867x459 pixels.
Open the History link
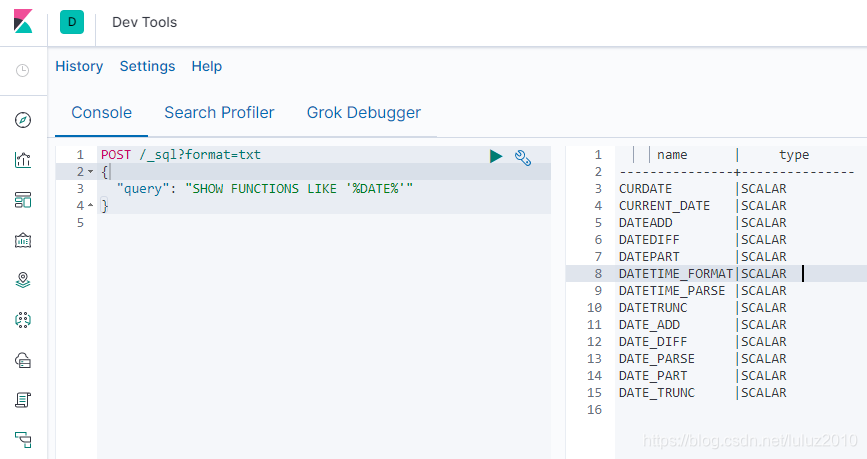79,66
